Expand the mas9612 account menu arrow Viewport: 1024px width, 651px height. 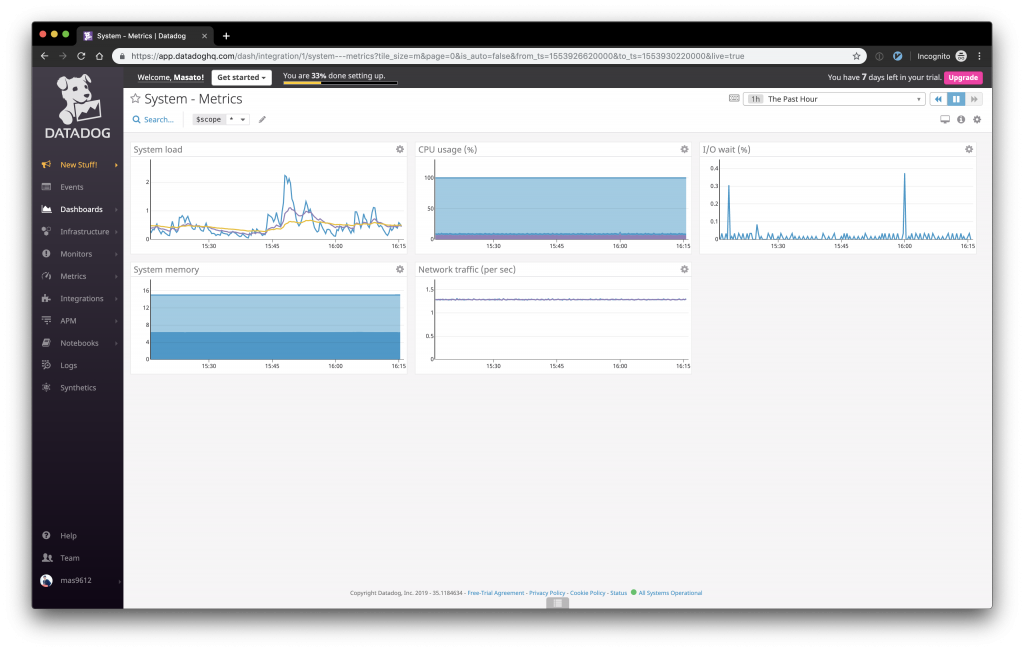tap(118, 580)
